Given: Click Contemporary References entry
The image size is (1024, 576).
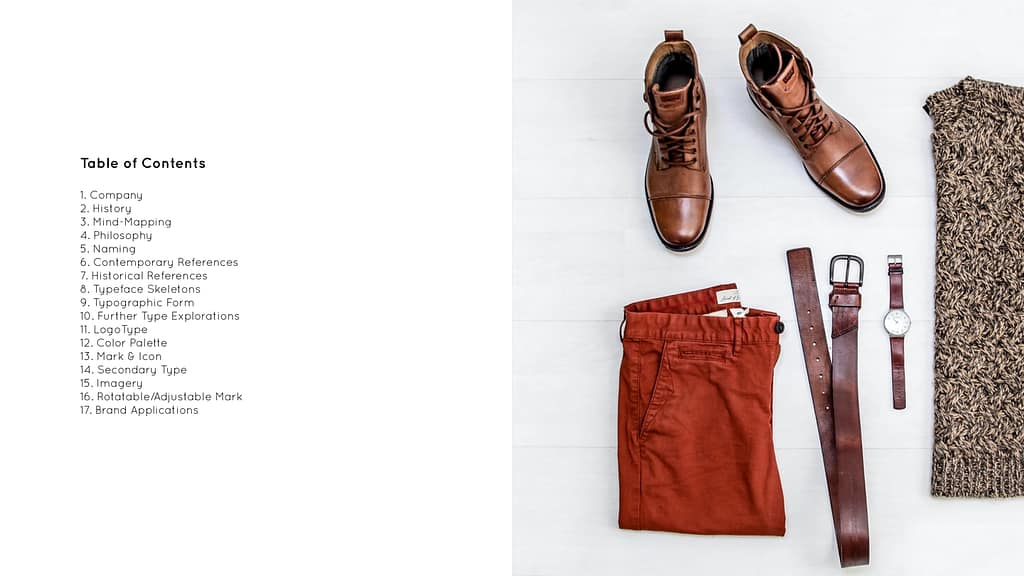Looking at the screenshot, I should pos(159,262).
